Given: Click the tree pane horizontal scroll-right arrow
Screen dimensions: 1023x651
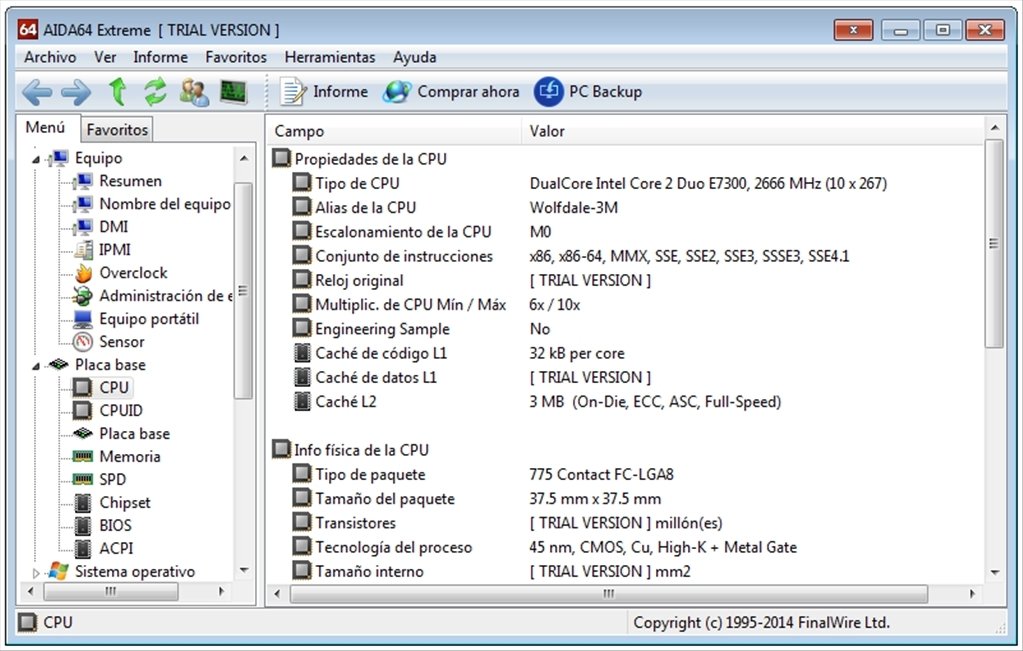Looking at the screenshot, I should [x=222, y=592].
